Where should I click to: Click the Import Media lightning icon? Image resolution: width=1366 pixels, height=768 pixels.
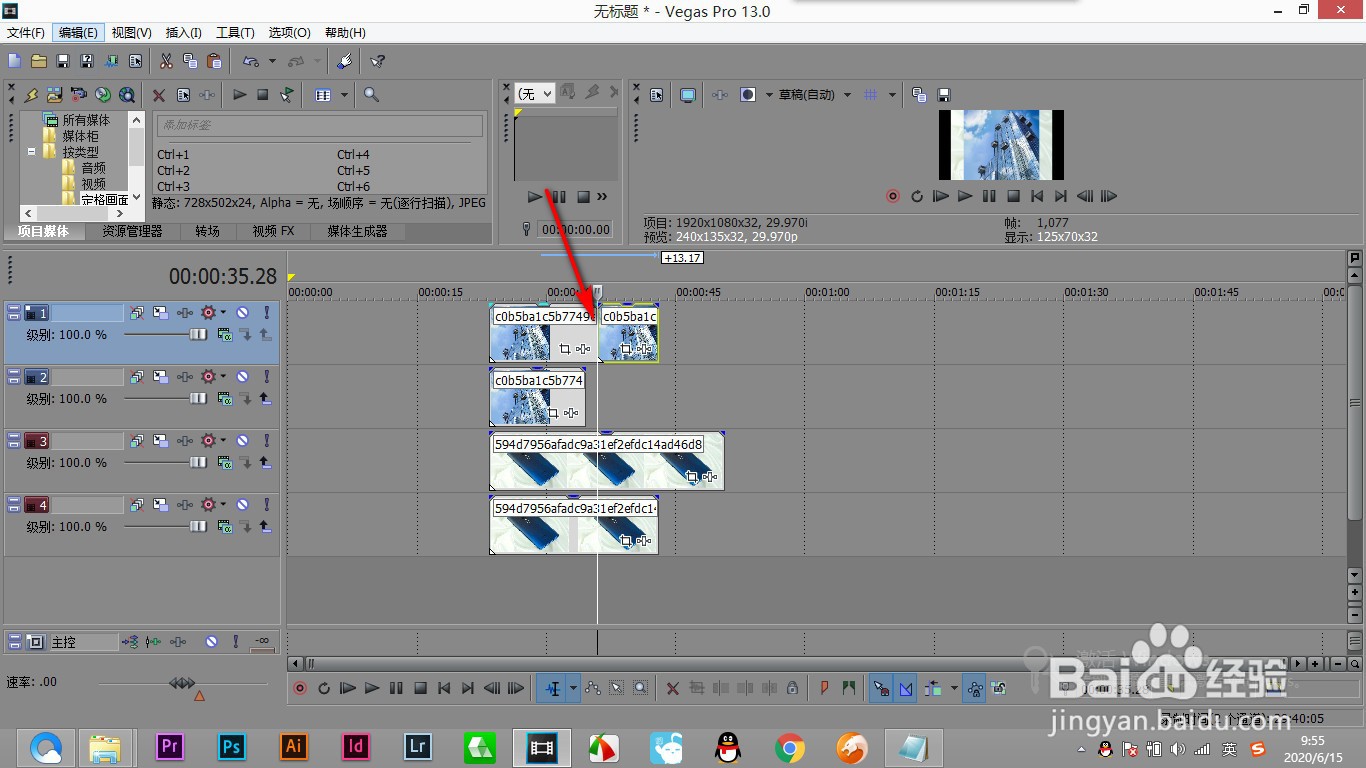click(x=31, y=95)
